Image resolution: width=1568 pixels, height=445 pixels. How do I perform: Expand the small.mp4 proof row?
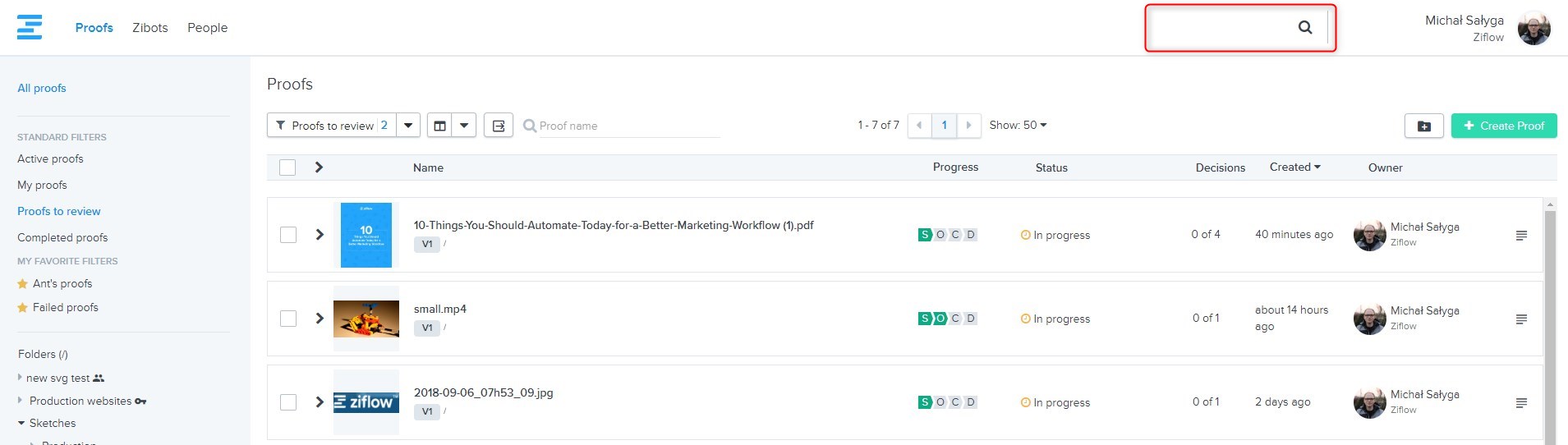(320, 319)
